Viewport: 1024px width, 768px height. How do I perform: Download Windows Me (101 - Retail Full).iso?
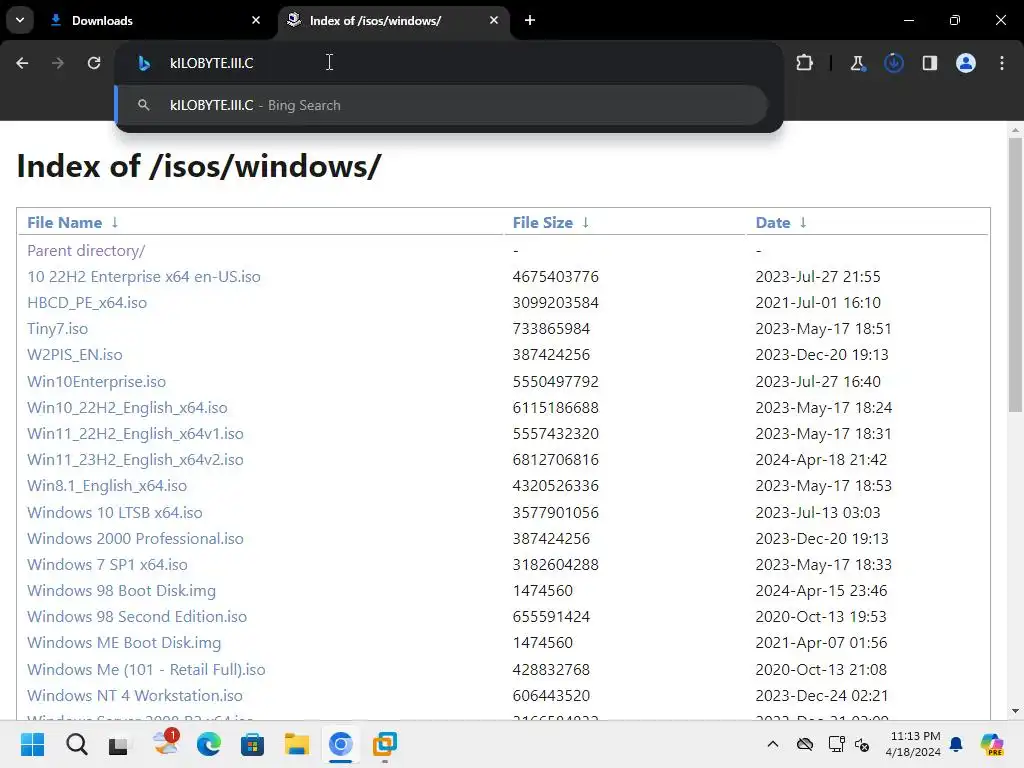click(x=146, y=670)
